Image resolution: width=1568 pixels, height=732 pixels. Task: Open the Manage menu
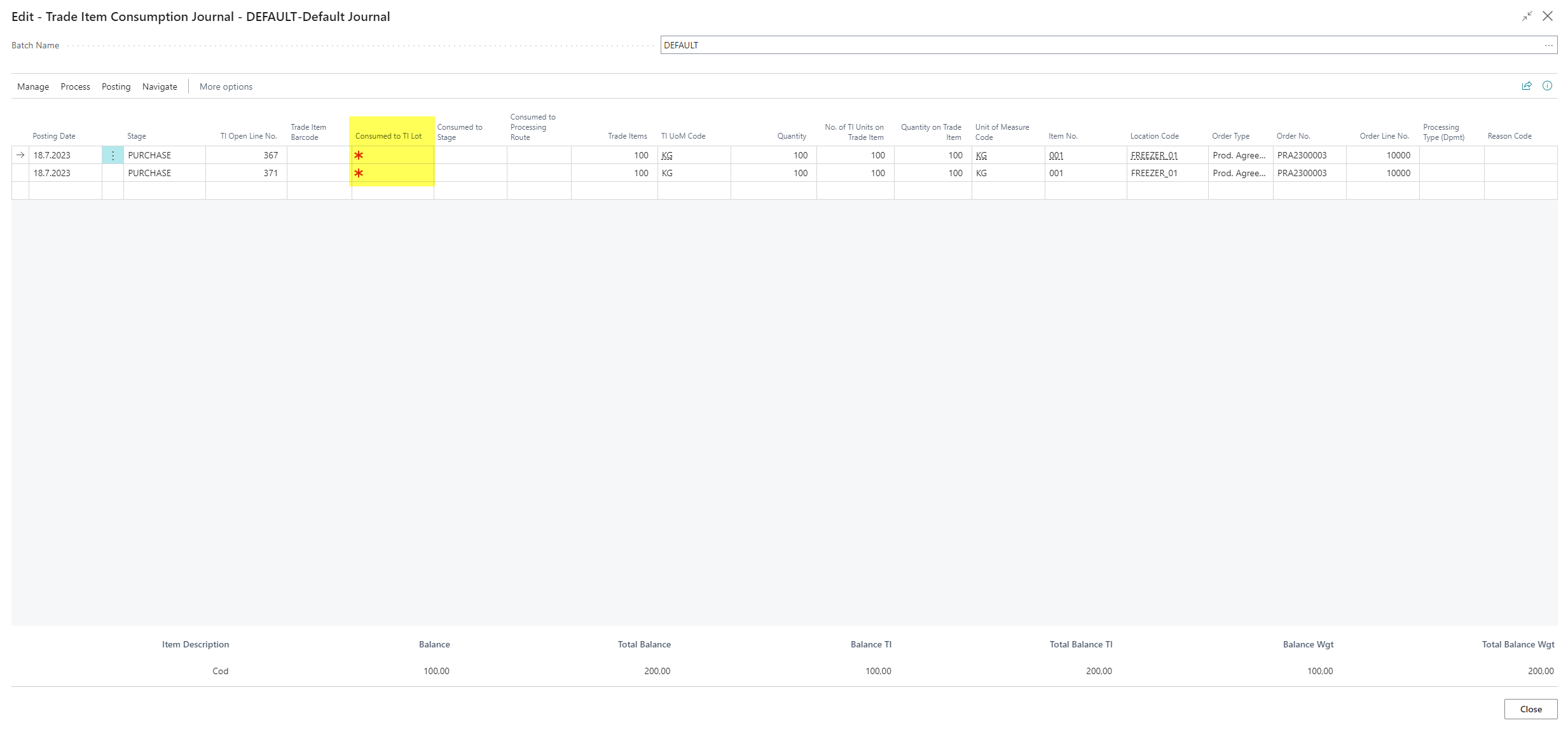coord(33,86)
